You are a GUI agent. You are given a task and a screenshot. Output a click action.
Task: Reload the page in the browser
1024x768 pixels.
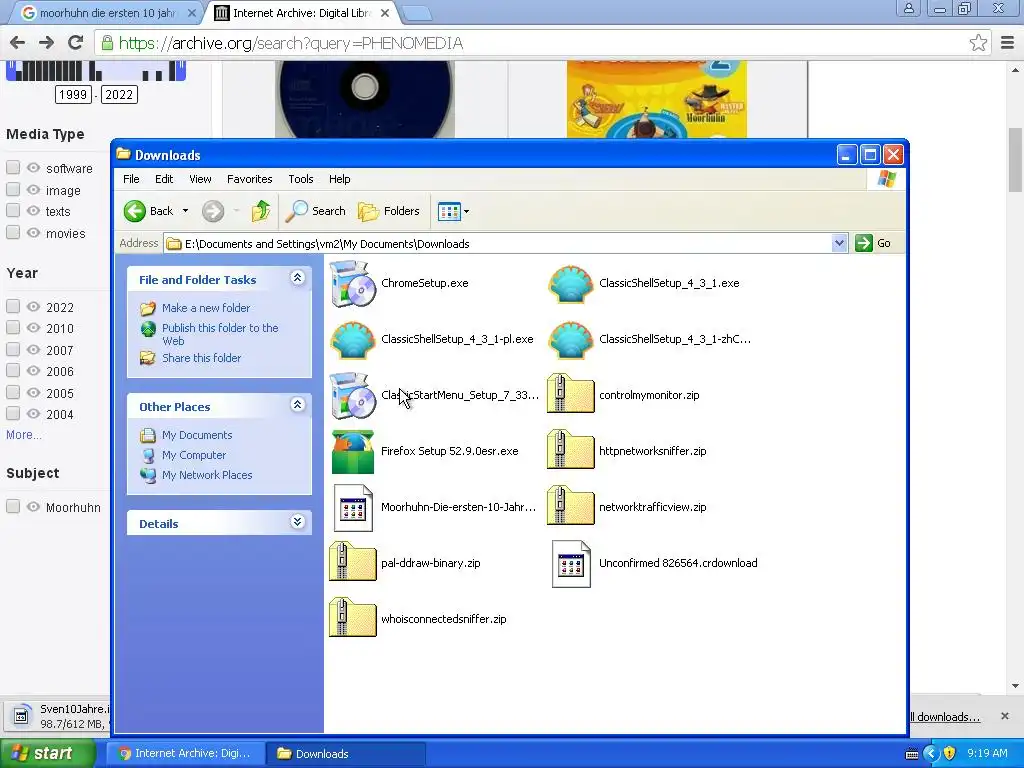76,43
